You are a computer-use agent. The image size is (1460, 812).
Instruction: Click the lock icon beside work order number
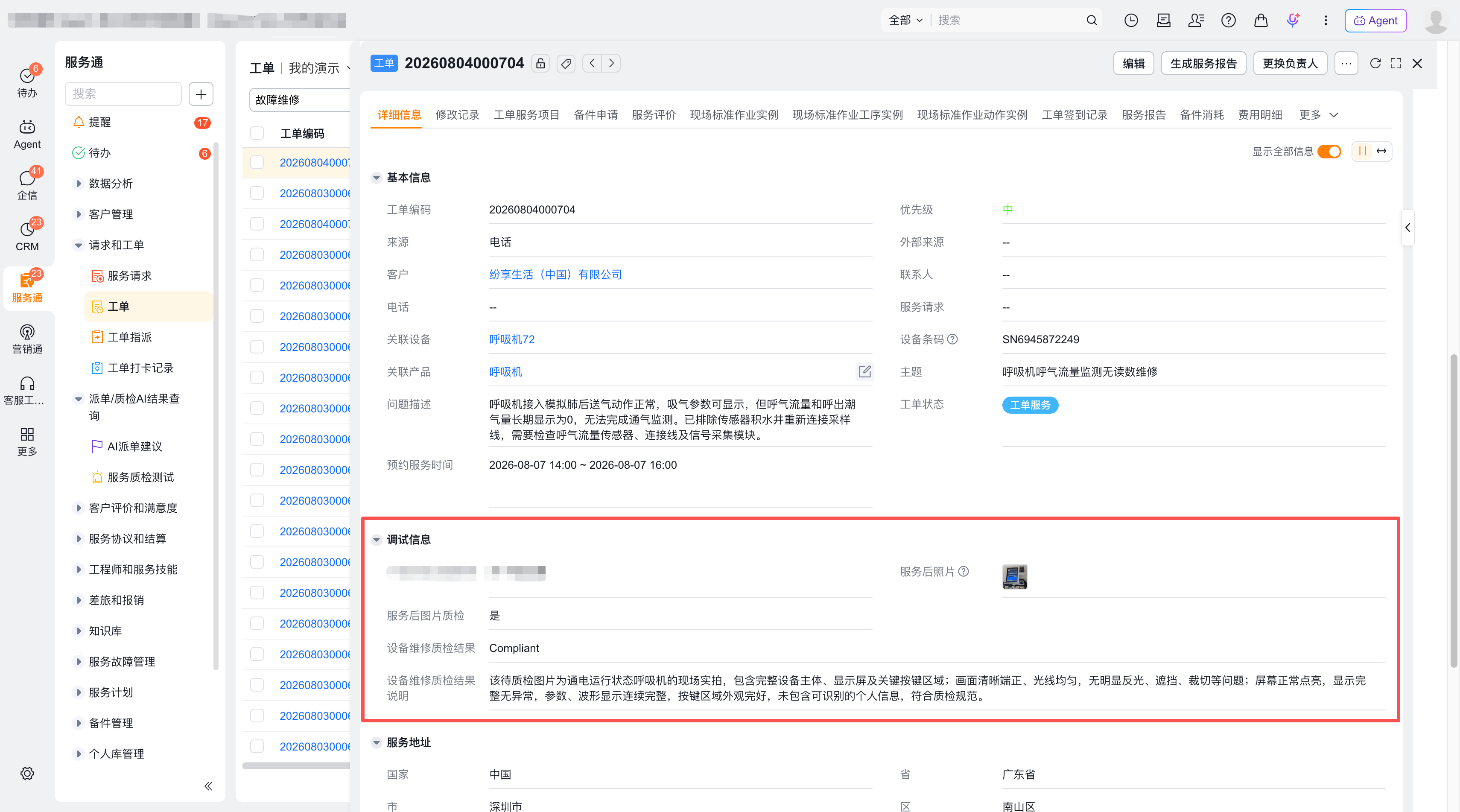pos(541,64)
